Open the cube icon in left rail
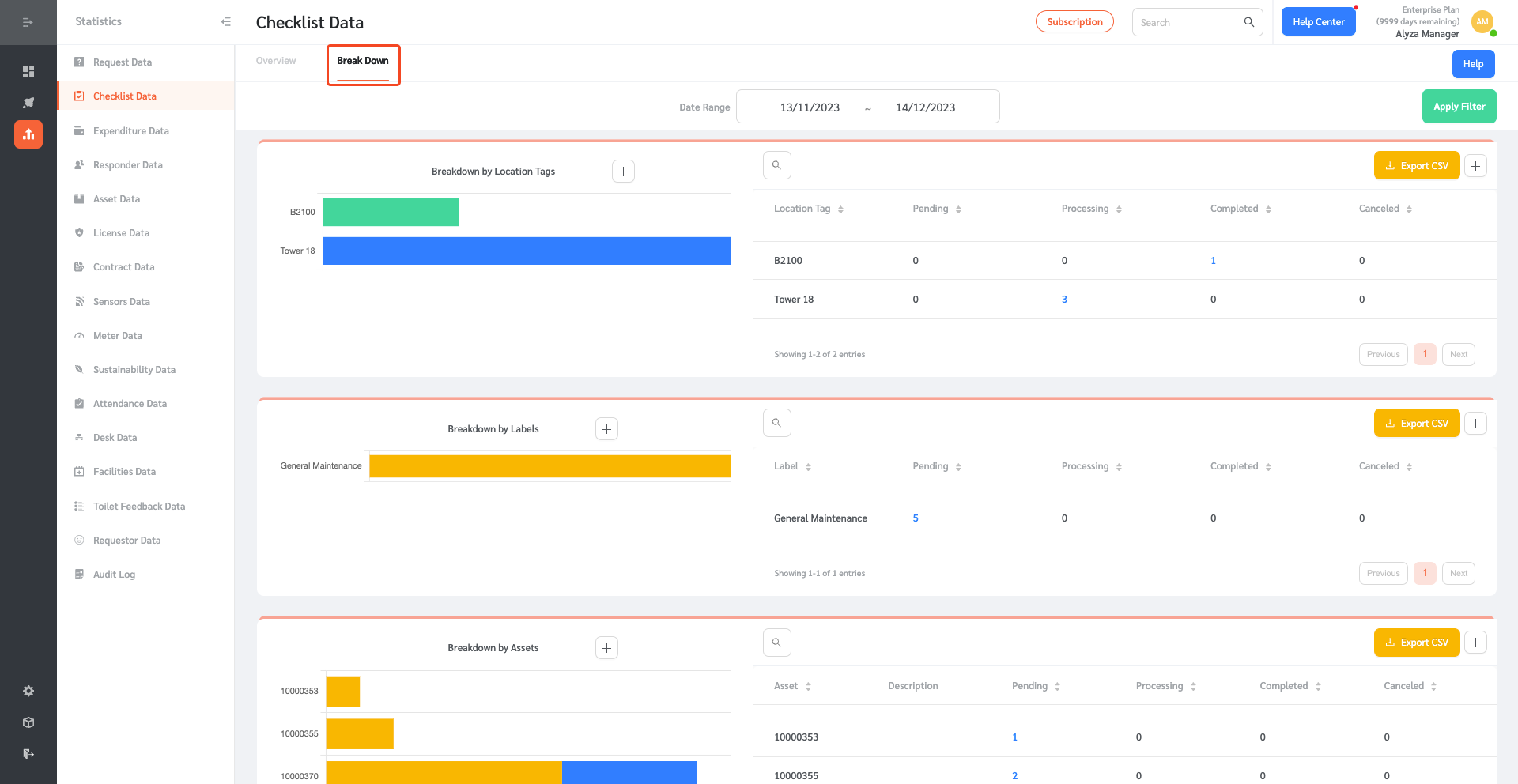Screen dimensions: 1518x784 (x=28, y=722)
